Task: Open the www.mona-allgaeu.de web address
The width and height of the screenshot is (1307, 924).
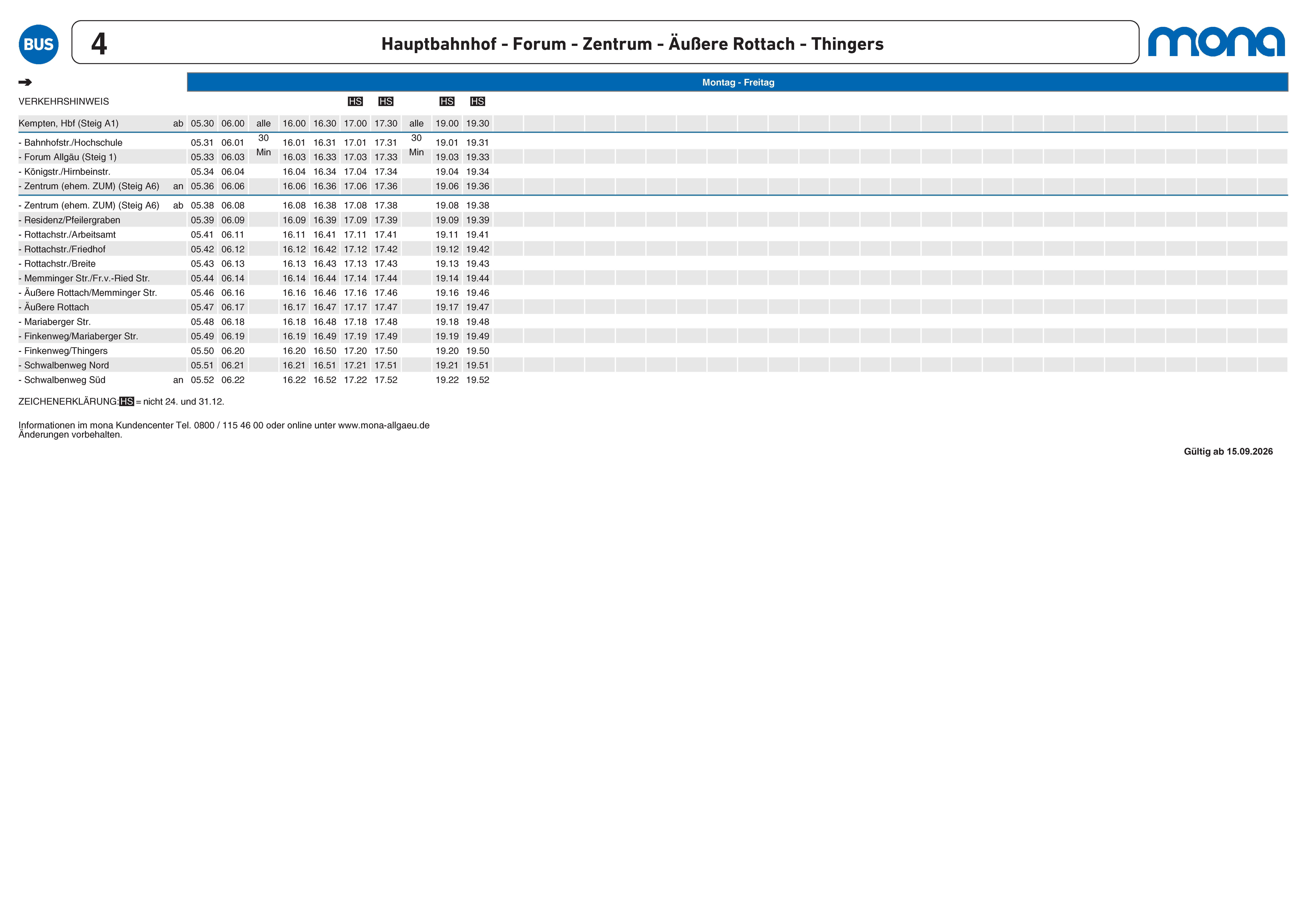Action: coord(384,426)
